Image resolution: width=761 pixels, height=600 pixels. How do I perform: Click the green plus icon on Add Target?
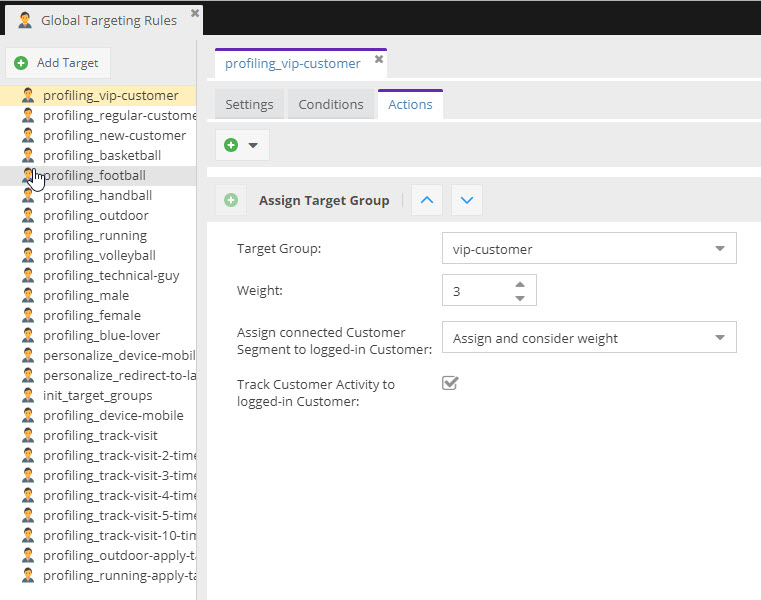(x=21, y=63)
